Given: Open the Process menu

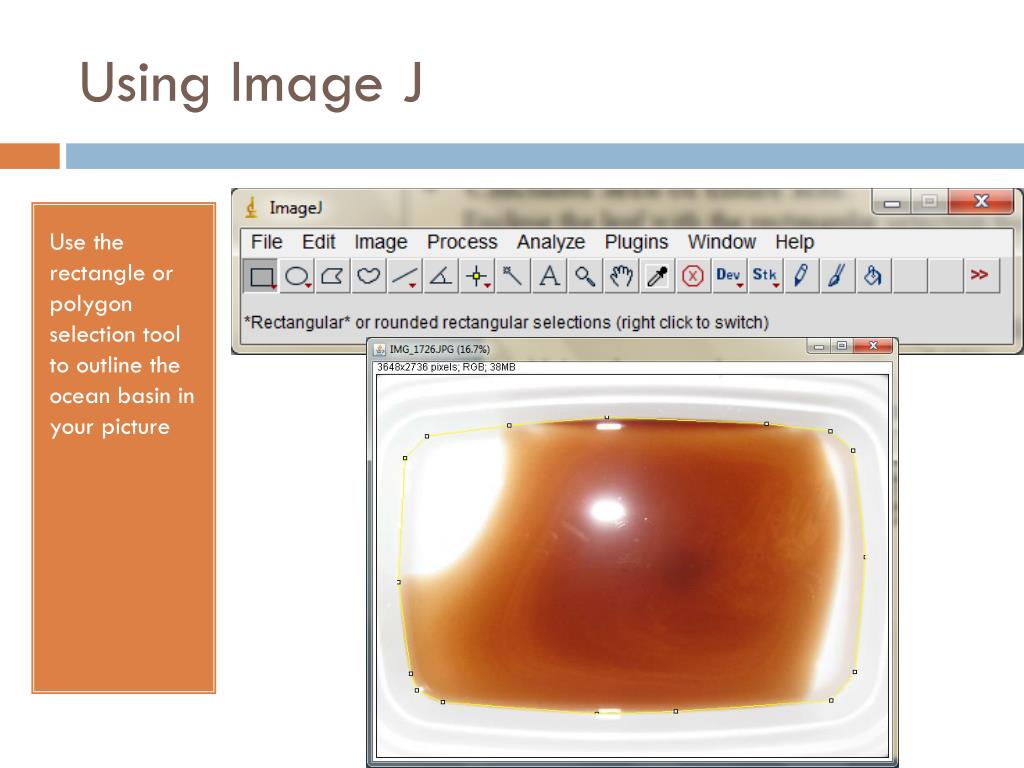Looking at the screenshot, I should click(x=462, y=242).
